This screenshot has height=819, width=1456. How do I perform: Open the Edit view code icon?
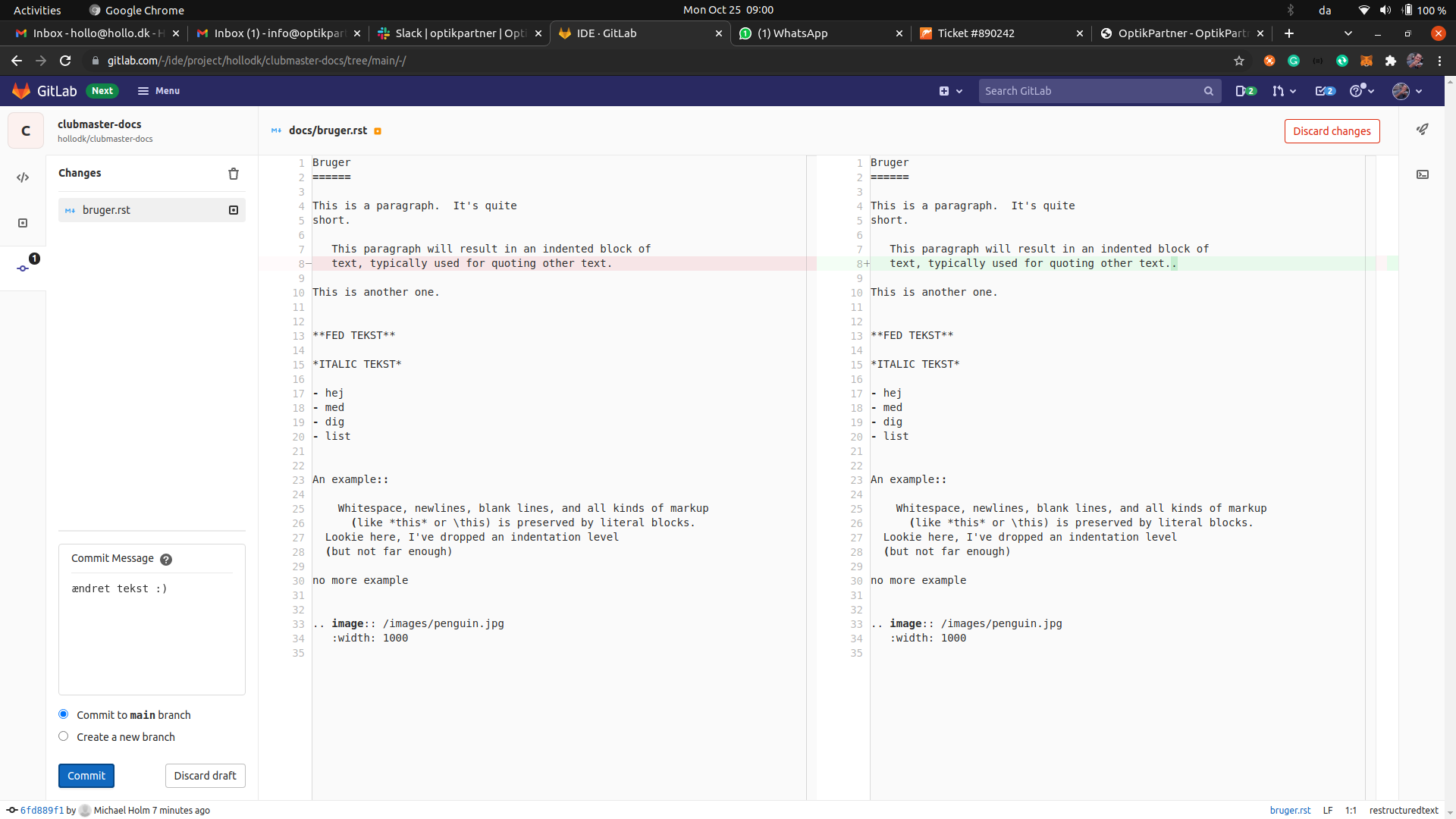pos(23,177)
